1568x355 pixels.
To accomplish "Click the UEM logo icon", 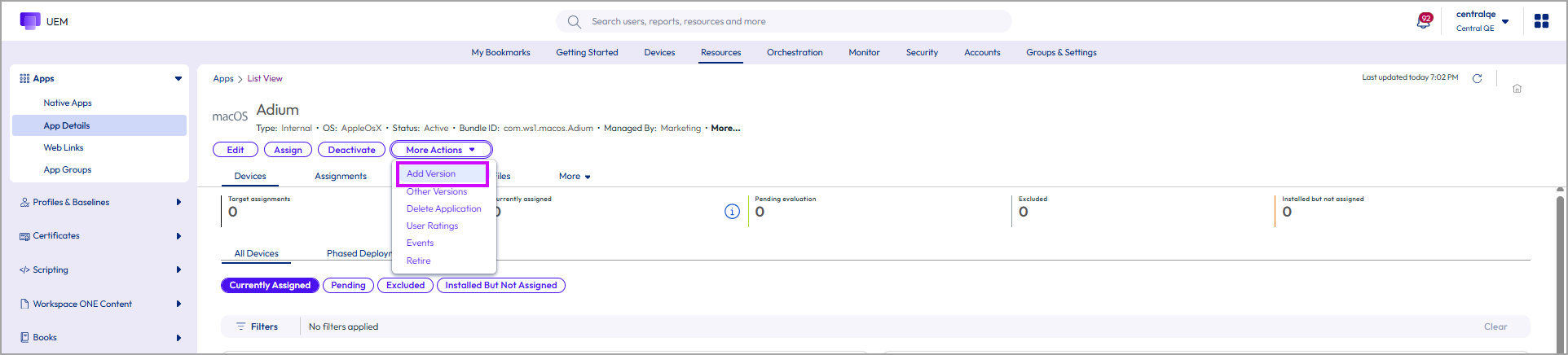I will point(30,21).
